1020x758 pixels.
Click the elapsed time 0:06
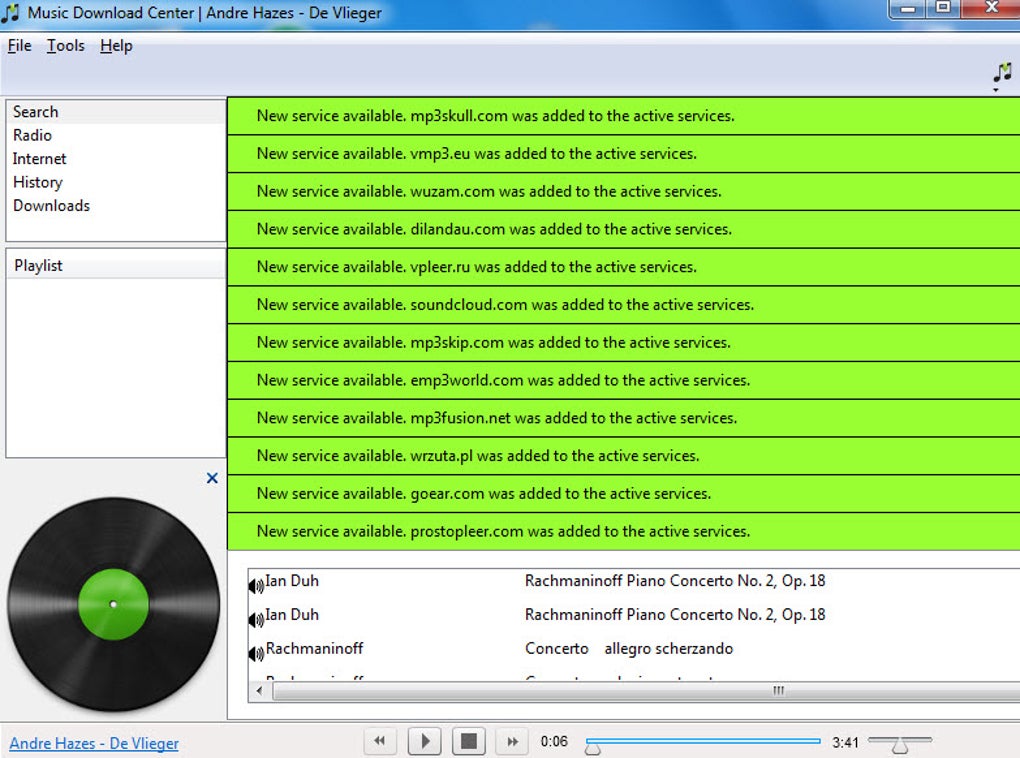click(x=554, y=742)
